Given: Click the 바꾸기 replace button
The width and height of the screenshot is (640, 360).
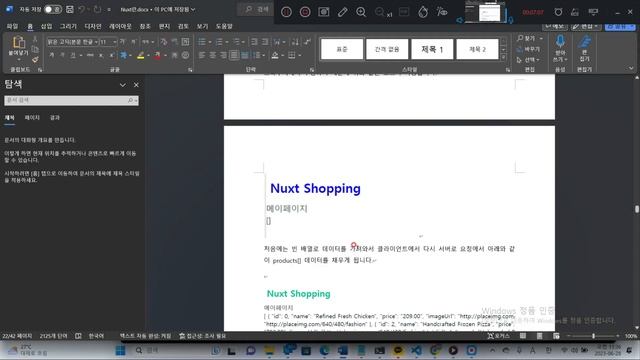Looking at the screenshot, I should point(528,49).
